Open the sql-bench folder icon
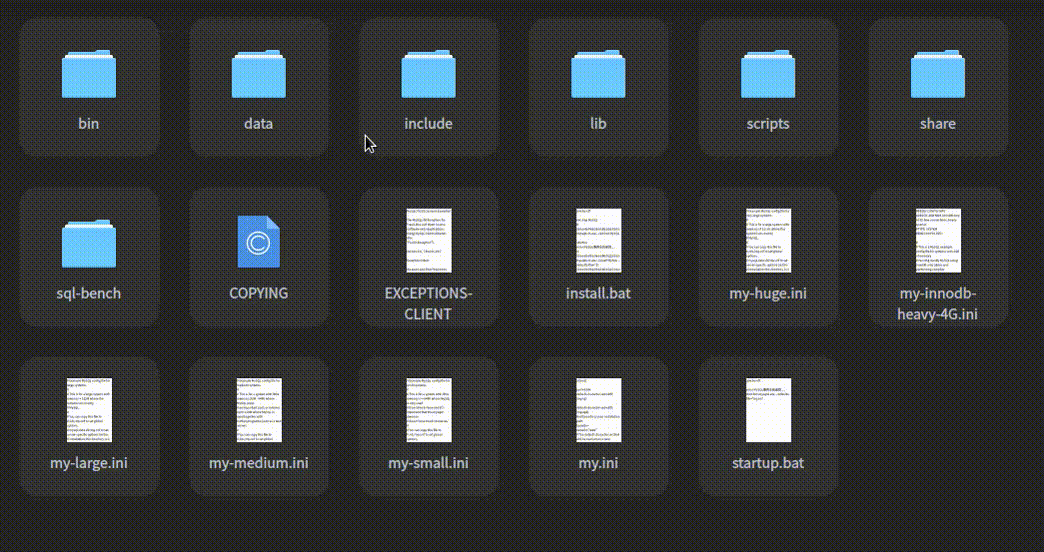Screen dimensions: 1044x552 [89, 244]
